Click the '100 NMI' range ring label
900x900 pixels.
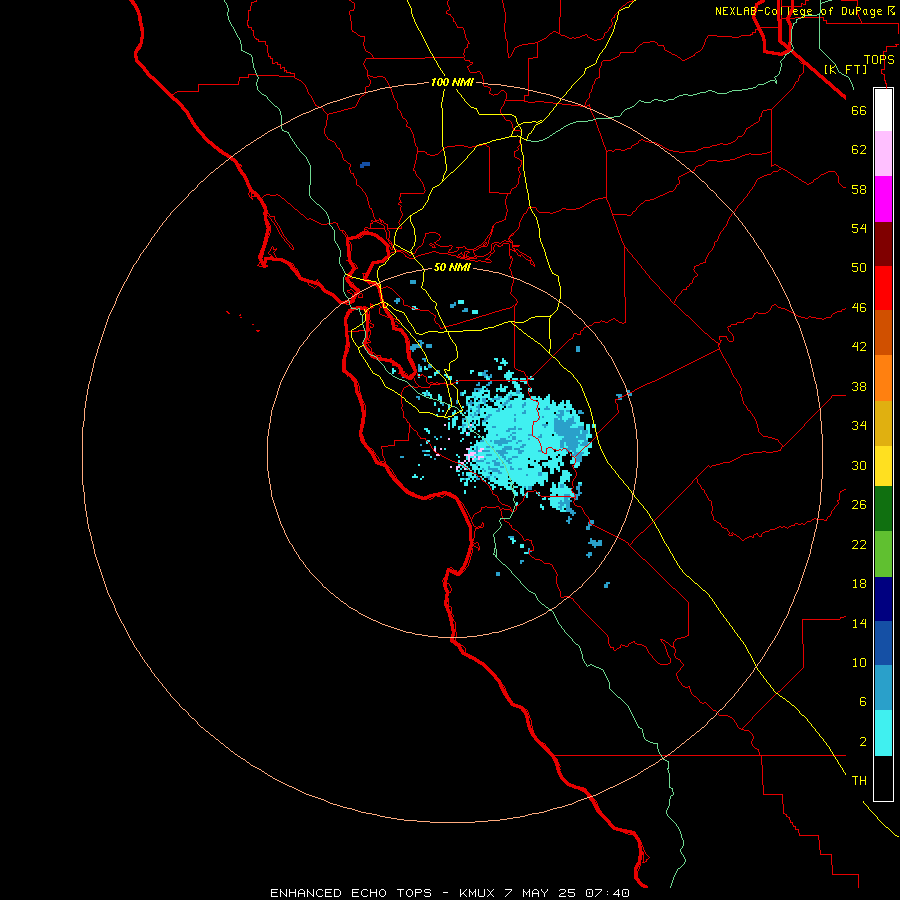point(452,83)
